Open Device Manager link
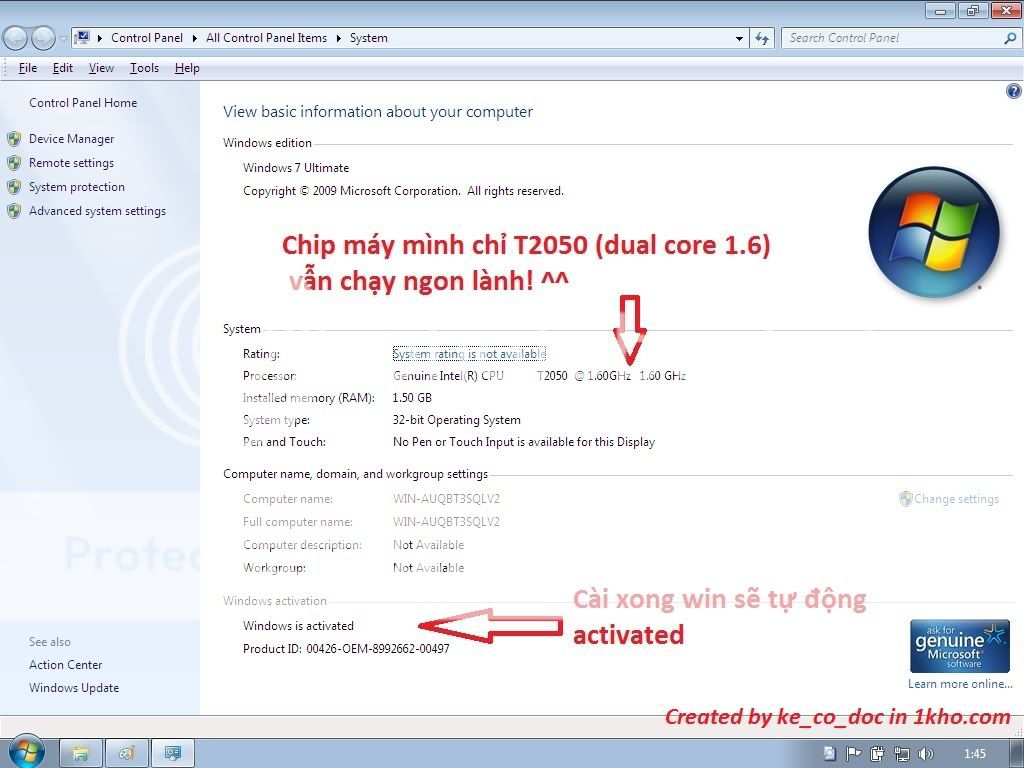 pyautogui.click(x=71, y=139)
